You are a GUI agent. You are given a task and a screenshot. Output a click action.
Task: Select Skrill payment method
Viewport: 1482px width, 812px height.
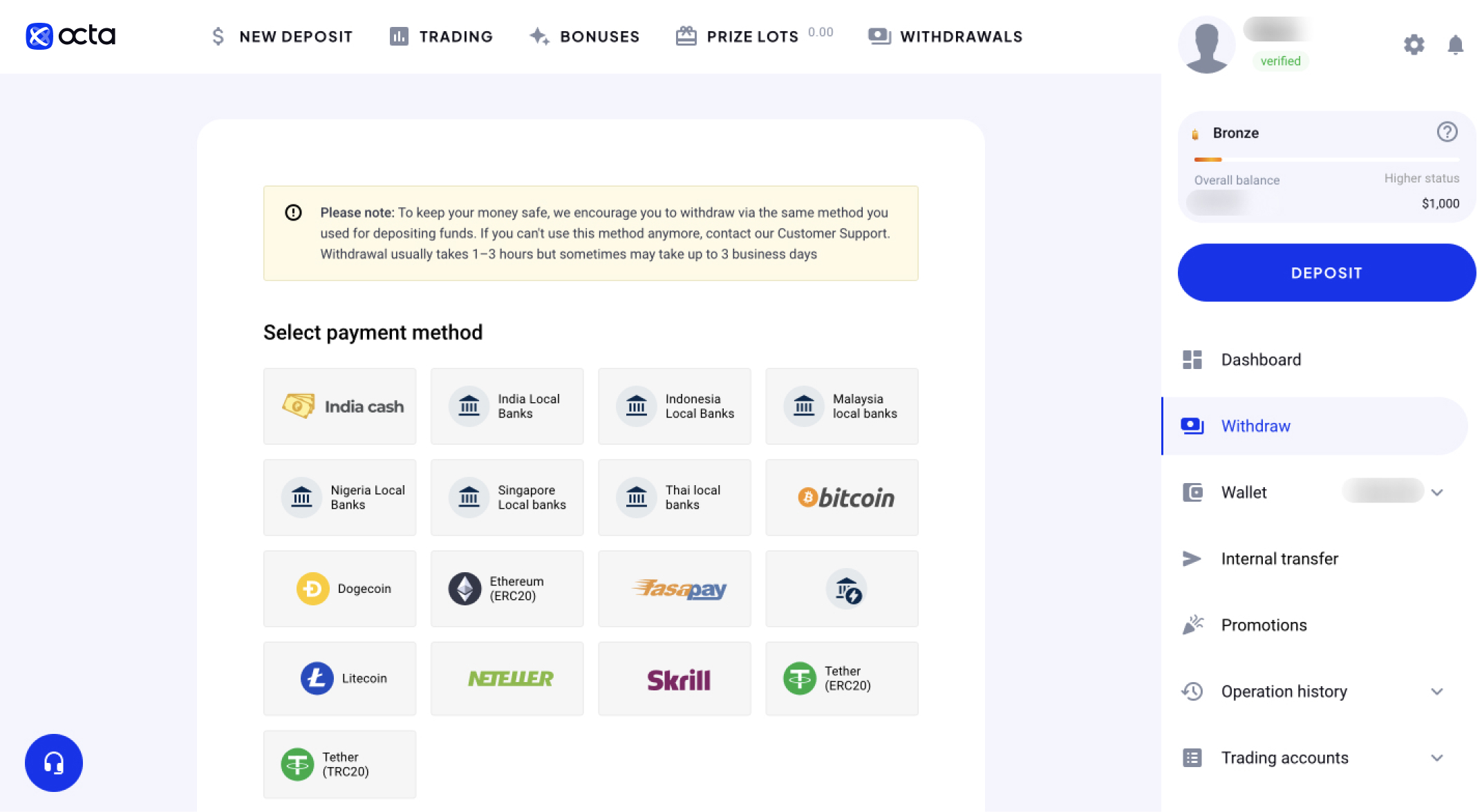pyautogui.click(x=678, y=679)
